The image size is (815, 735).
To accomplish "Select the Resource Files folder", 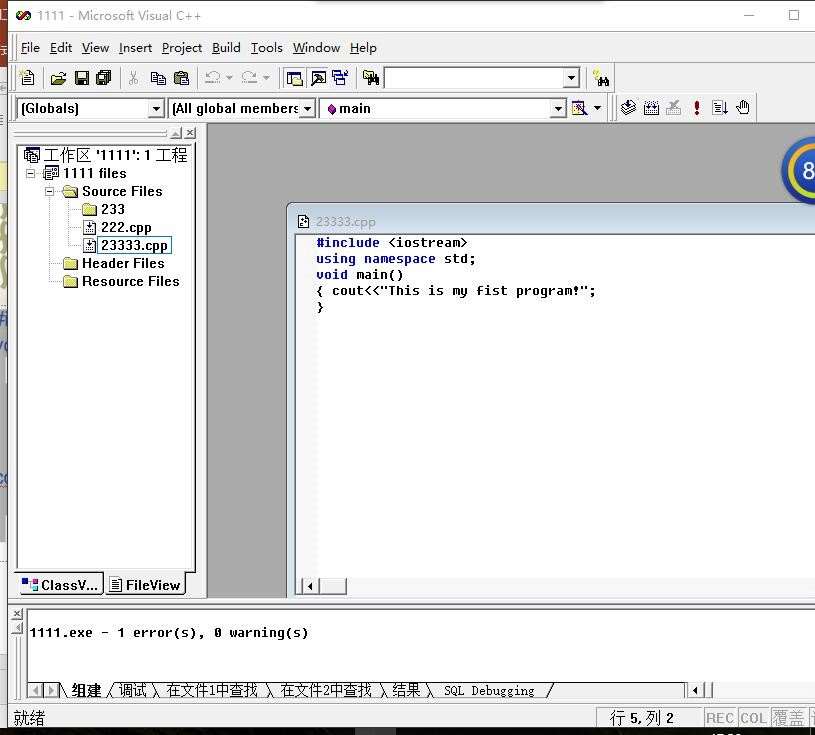I will (130, 281).
